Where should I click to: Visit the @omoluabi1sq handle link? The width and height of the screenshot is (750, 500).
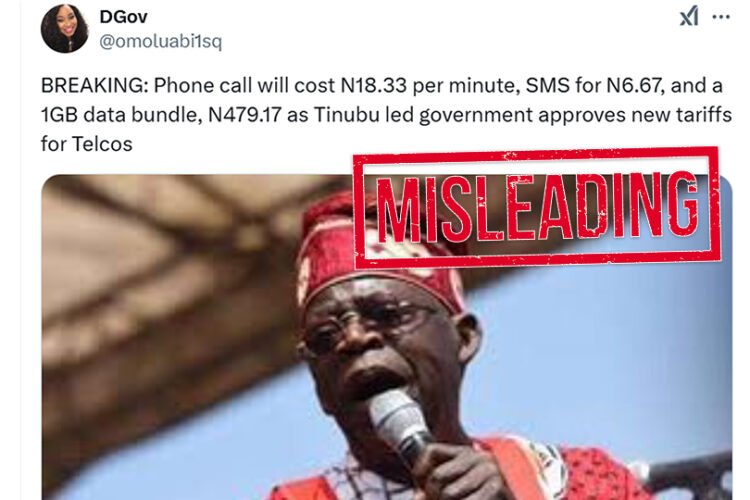(161, 42)
